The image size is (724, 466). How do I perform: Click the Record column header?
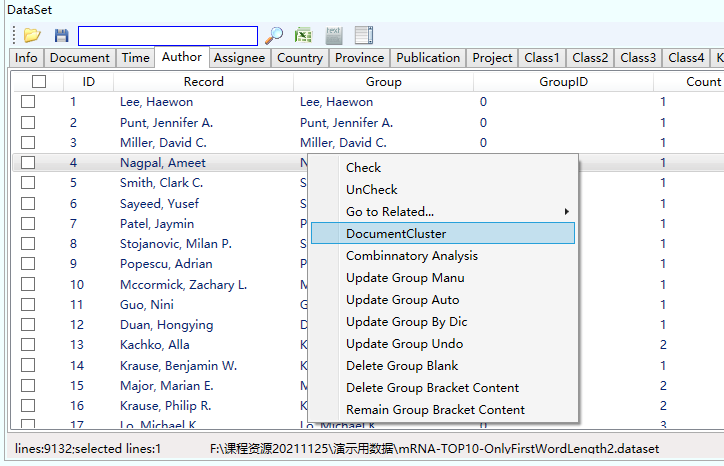tap(204, 82)
